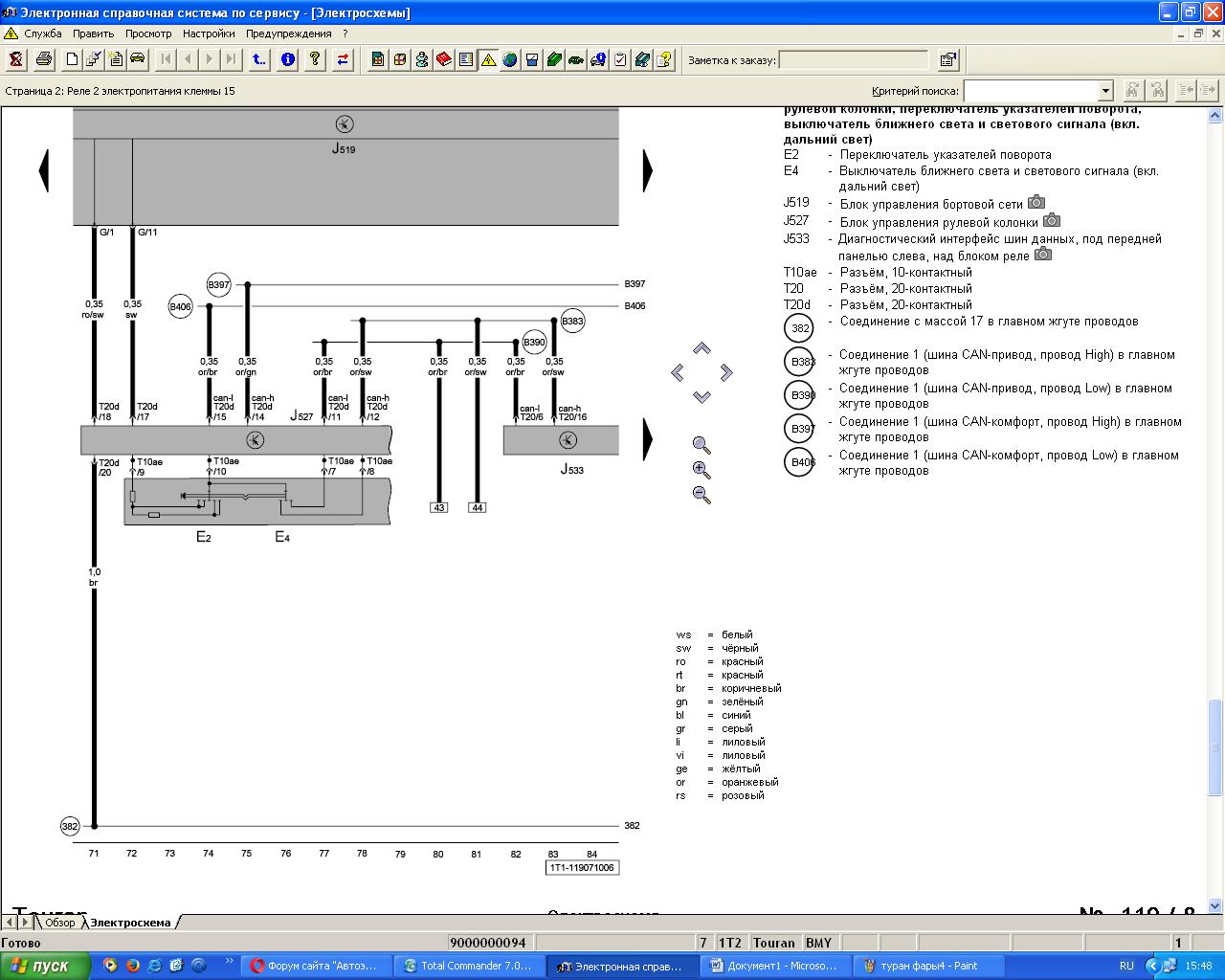Click the red-blue swap arrows icon
This screenshot has width=1225, height=980.
[343, 59]
